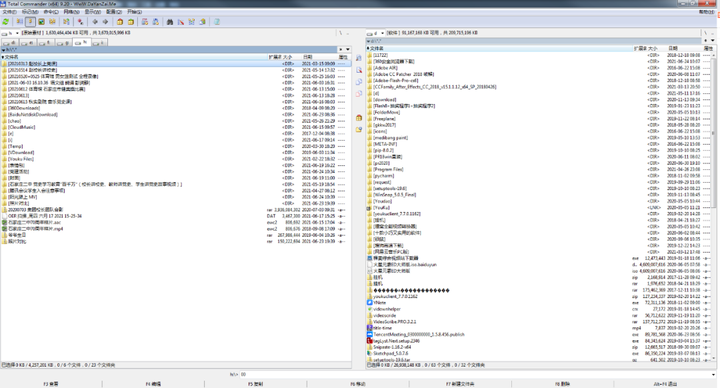Switch to brief view with the toolbar icon
Image resolution: width=720 pixels, height=388 pixels.
pos(19,22)
